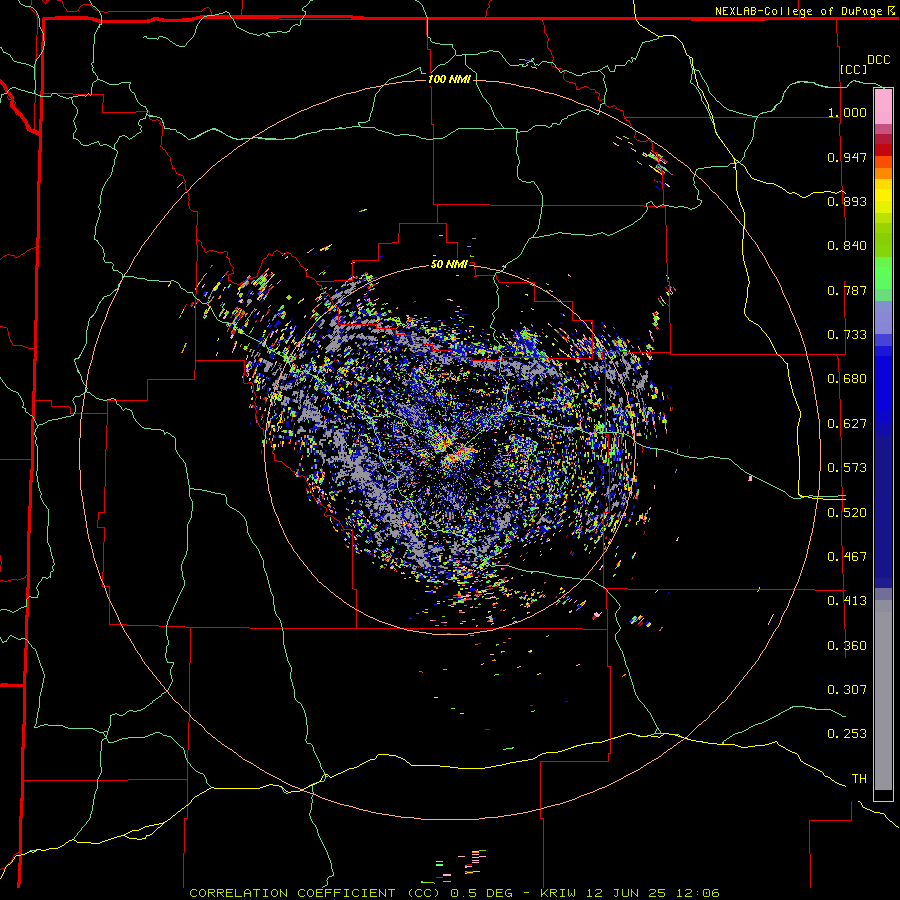Click the 0.893 scale value
The width and height of the screenshot is (900, 900).
847,201
